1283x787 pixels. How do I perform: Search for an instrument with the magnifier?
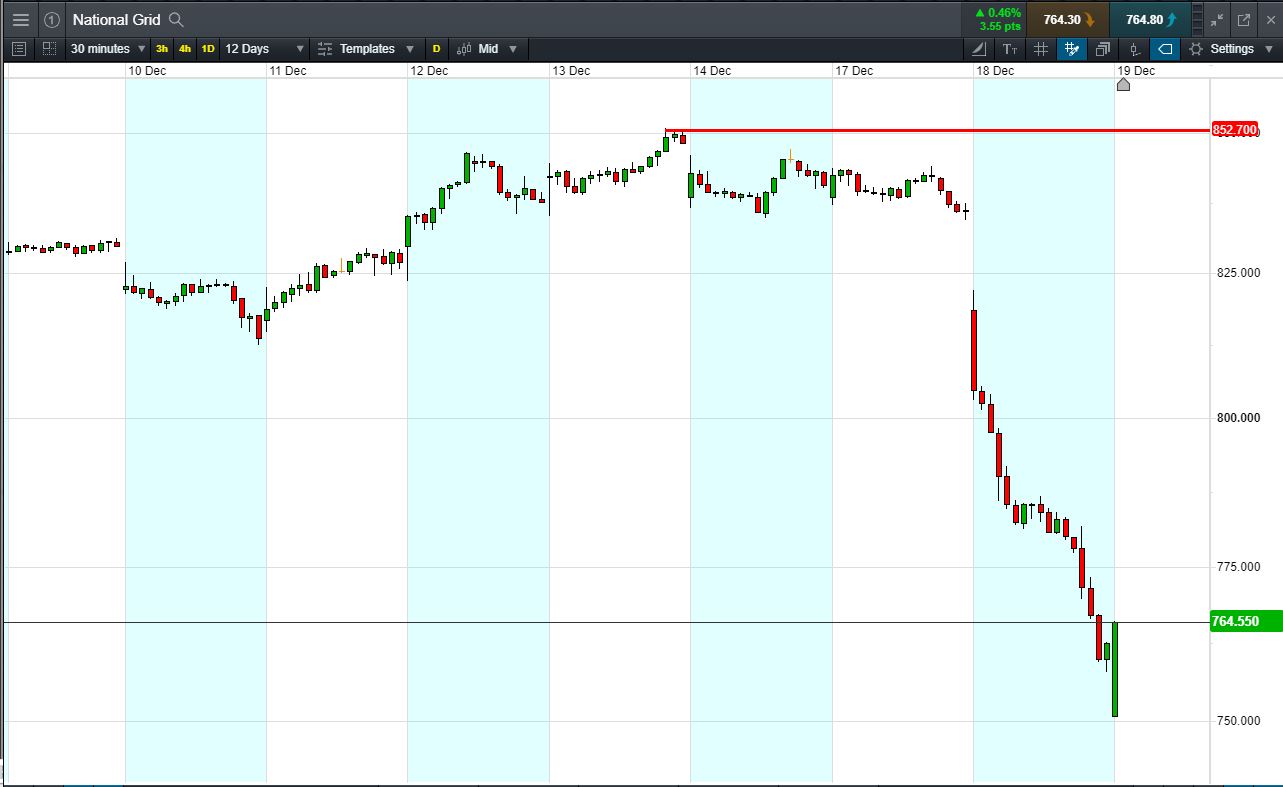pos(176,20)
